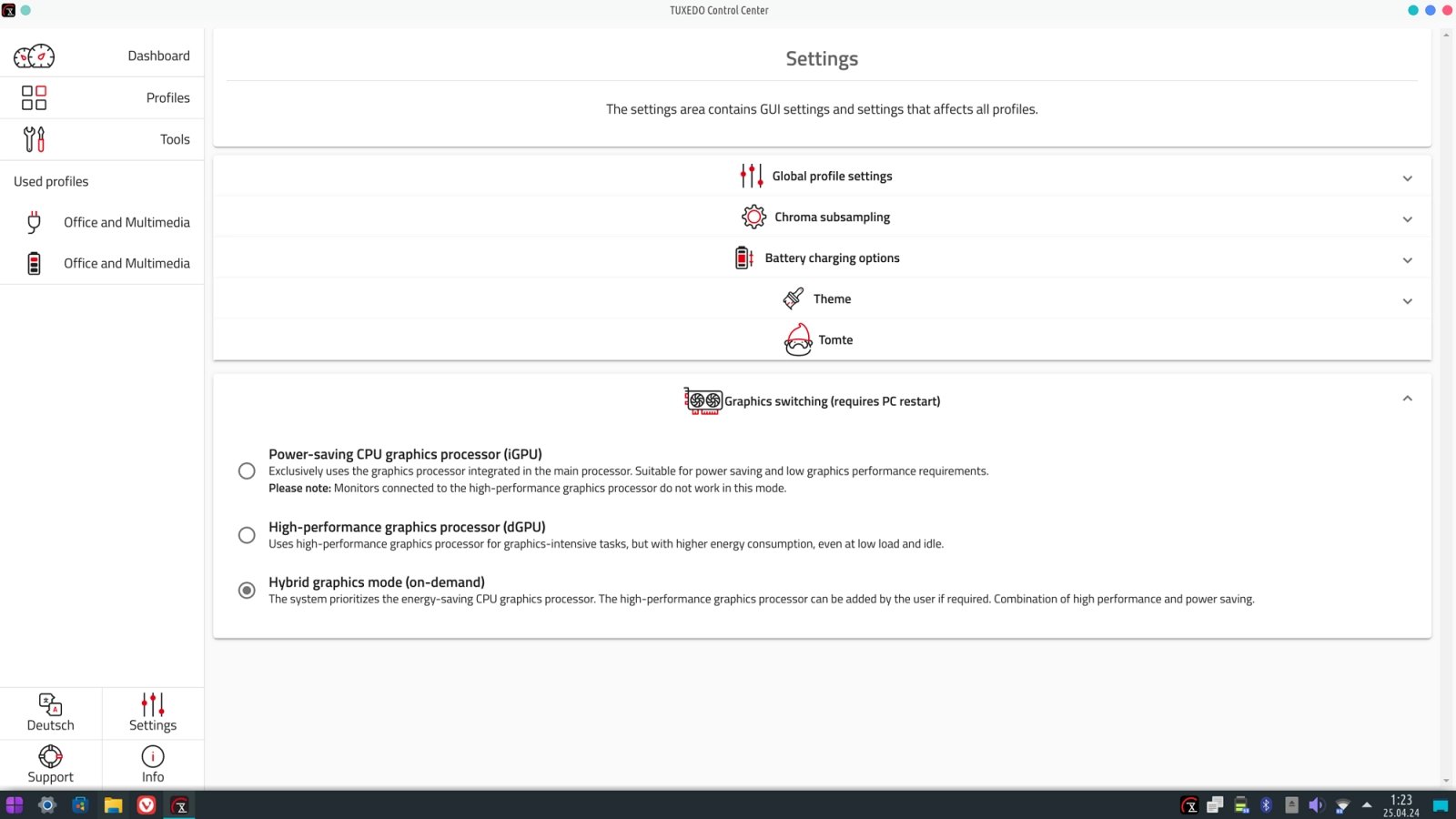Show hidden system tray icons
1456x819 pixels.
click(x=1367, y=805)
